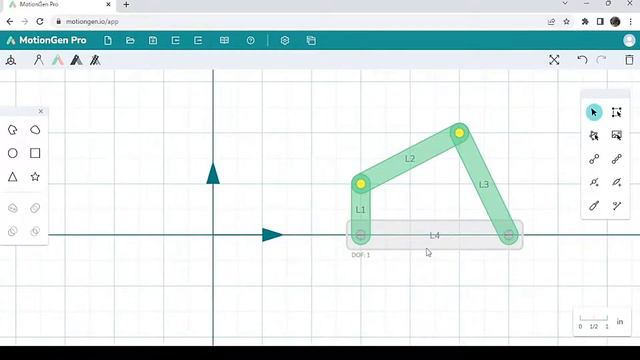Image resolution: width=640 pixels, height=360 pixels.
Task: Click the MotionGen Pro logo
Action: (47, 40)
